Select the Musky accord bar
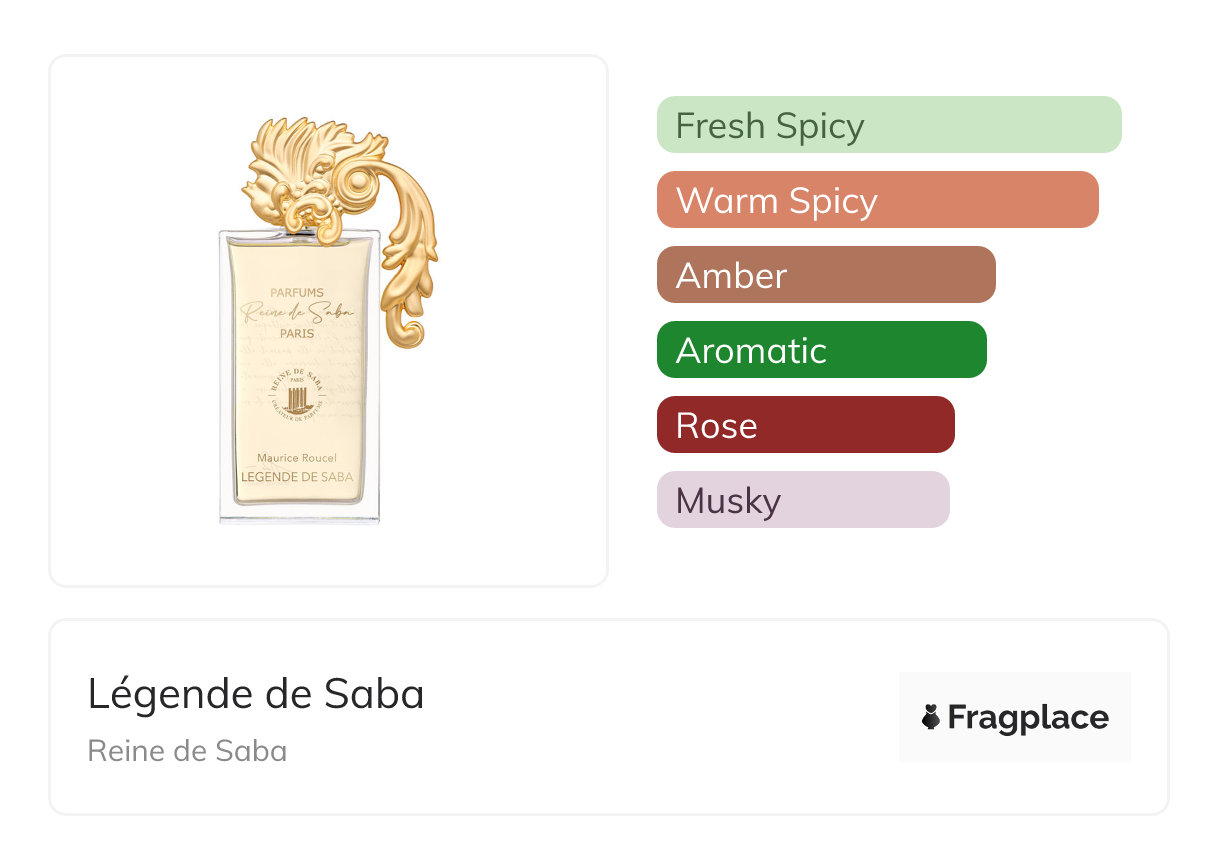This screenshot has height=864, width=1218. pos(802,500)
